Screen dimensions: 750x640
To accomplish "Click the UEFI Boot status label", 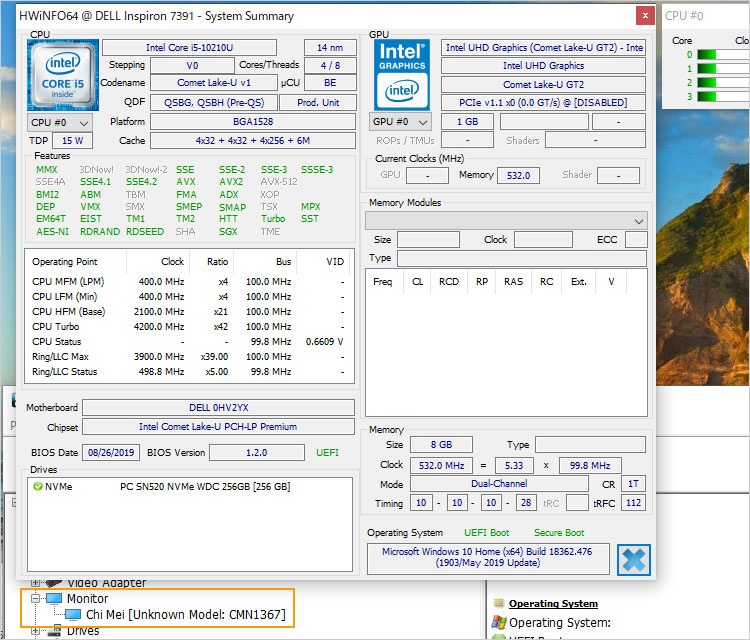I will pos(486,532).
